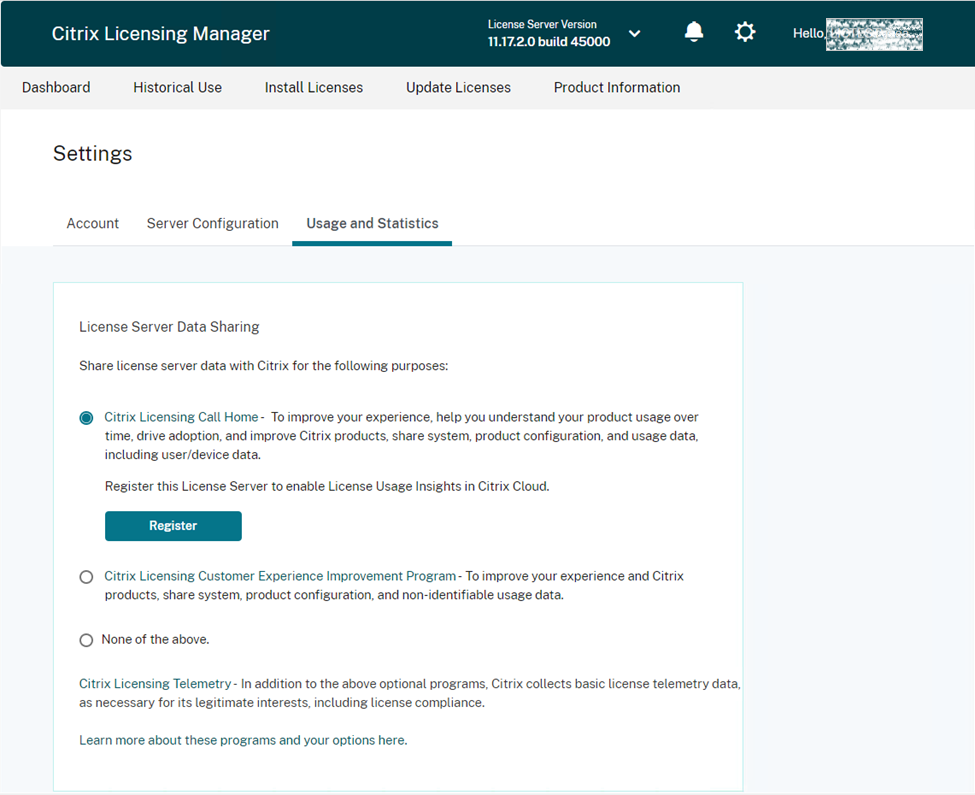Image resolution: width=975 pixels, height=795 pixels.
Task: Select the Customer Experience Improvement Program radio
Action: click(x=86, y=577)
